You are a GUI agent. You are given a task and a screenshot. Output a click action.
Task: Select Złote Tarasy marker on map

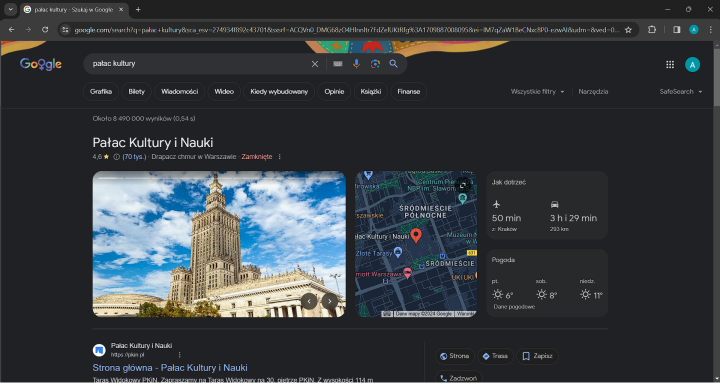pyautogui.click(x=398, y=252)
